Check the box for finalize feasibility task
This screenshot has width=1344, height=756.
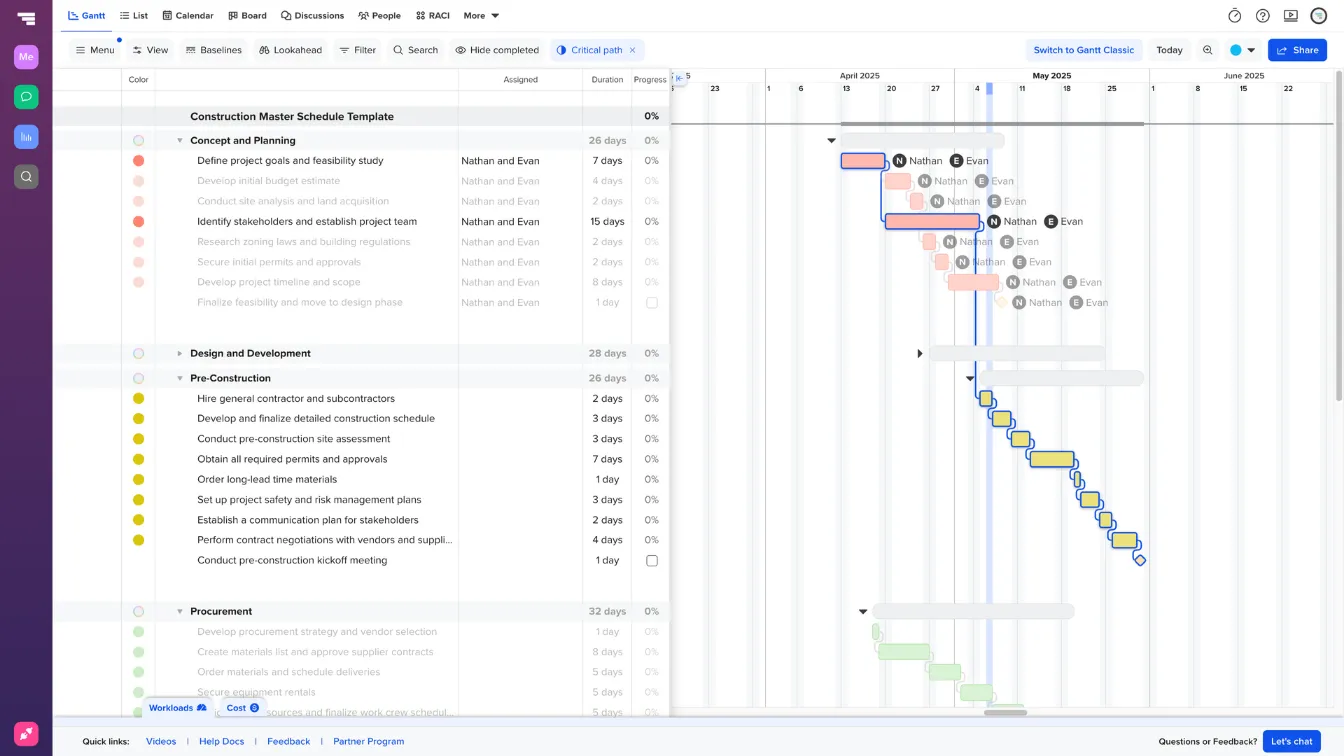pos(651,302)
